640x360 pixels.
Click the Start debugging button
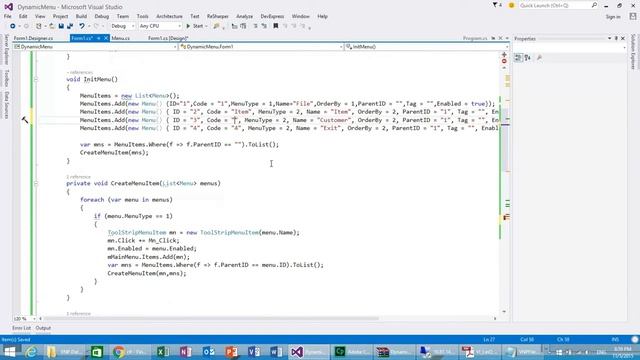click(195, 26)
